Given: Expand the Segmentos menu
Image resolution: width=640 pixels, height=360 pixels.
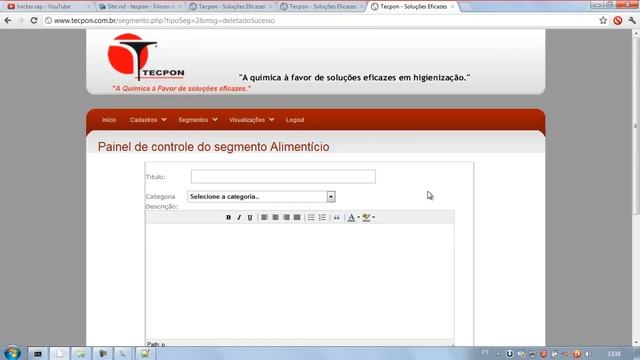Looking at the screenshot, I should click(x=198, y=120).
